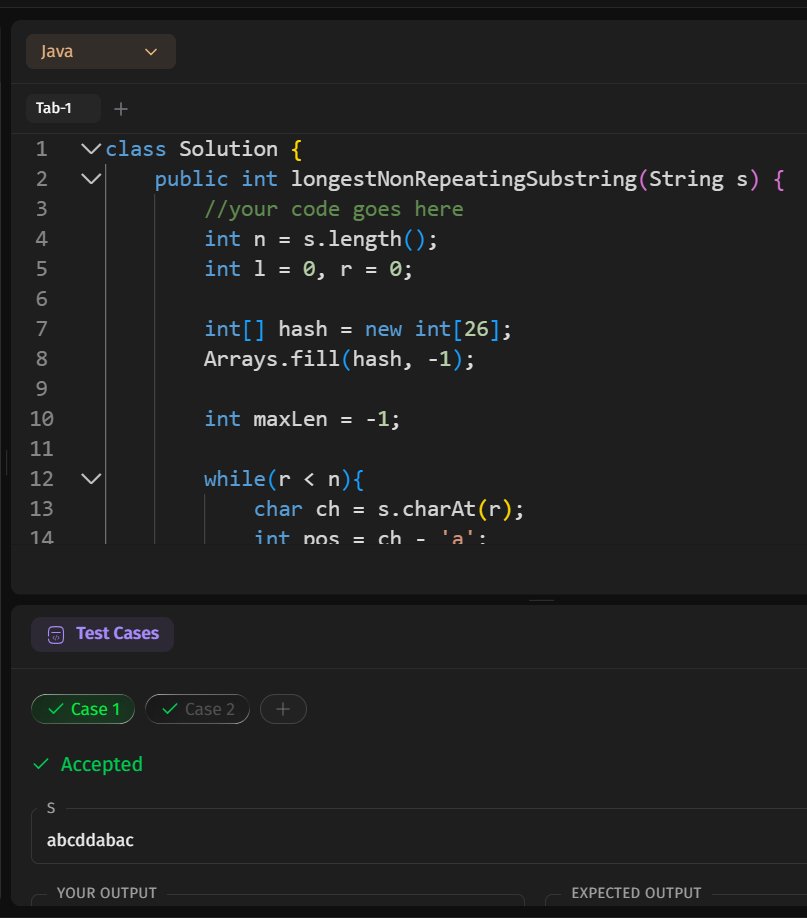Click the comment '//your code goes here'

click(334, 209)
